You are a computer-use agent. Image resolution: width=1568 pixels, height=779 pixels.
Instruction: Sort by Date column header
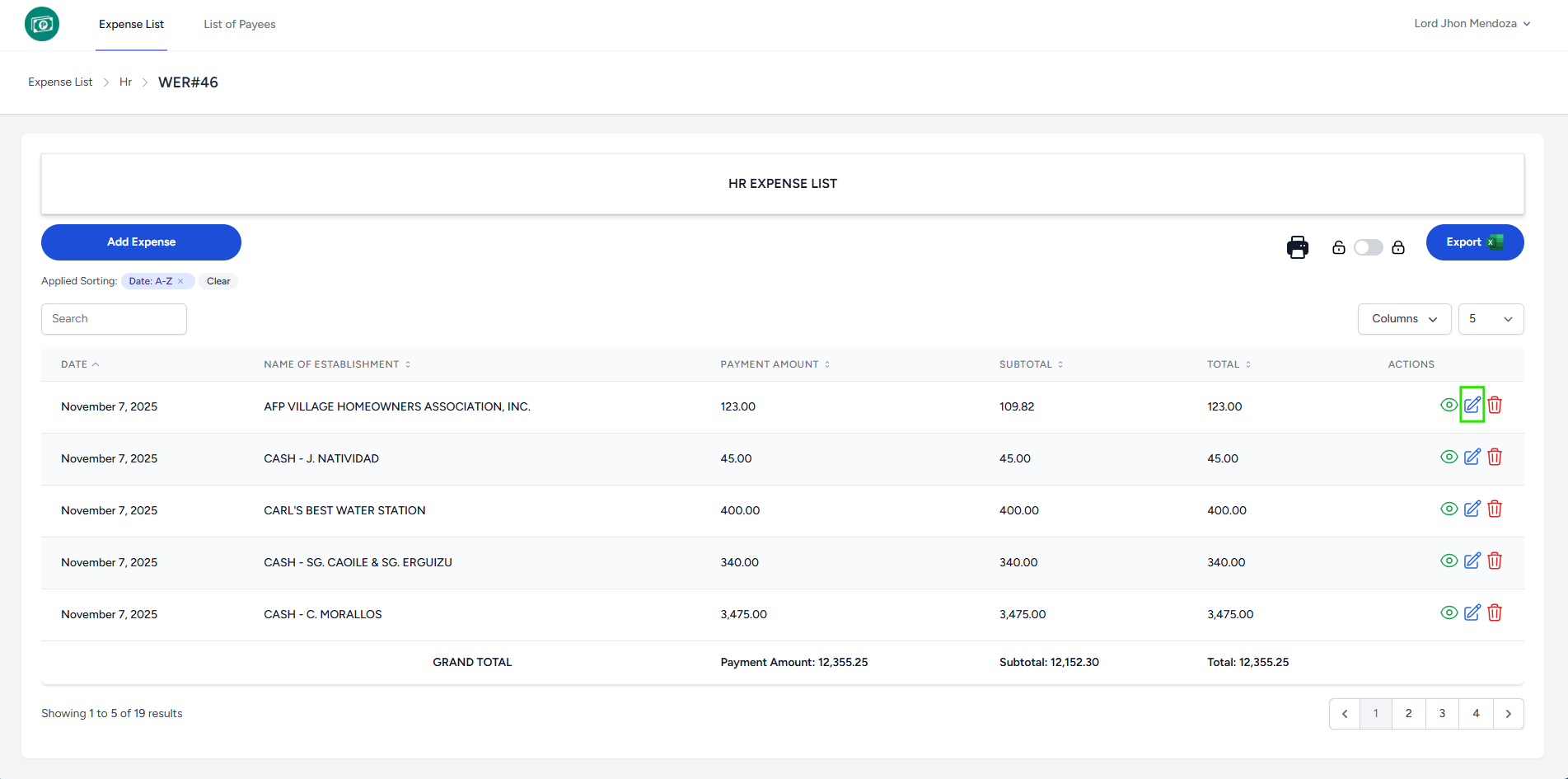click(x=80, y=364)
